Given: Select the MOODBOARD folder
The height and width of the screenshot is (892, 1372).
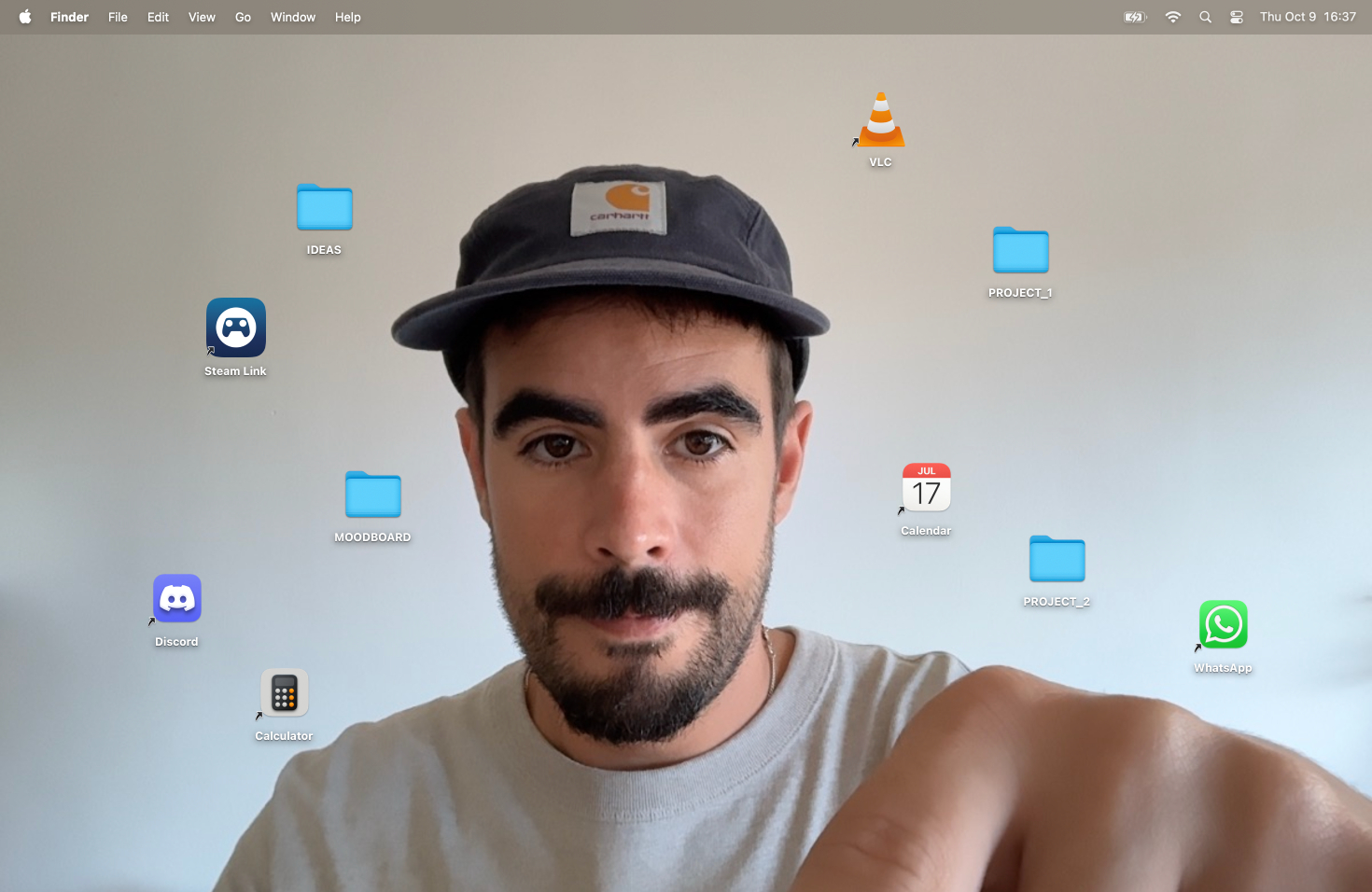Looking at the screenshot, I should point(373,495).
